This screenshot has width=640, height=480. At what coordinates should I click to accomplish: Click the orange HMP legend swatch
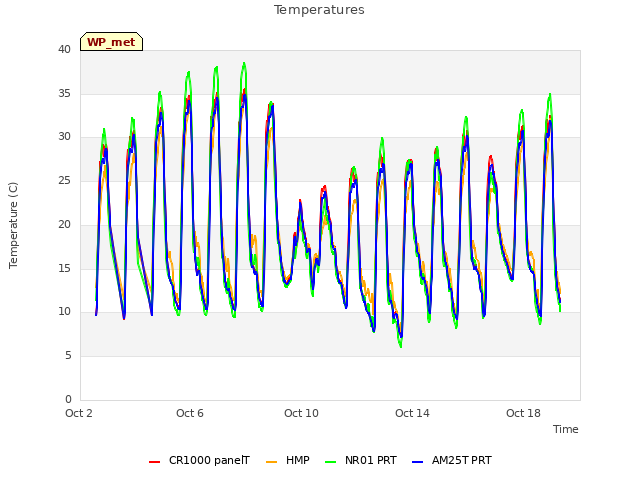271,461
